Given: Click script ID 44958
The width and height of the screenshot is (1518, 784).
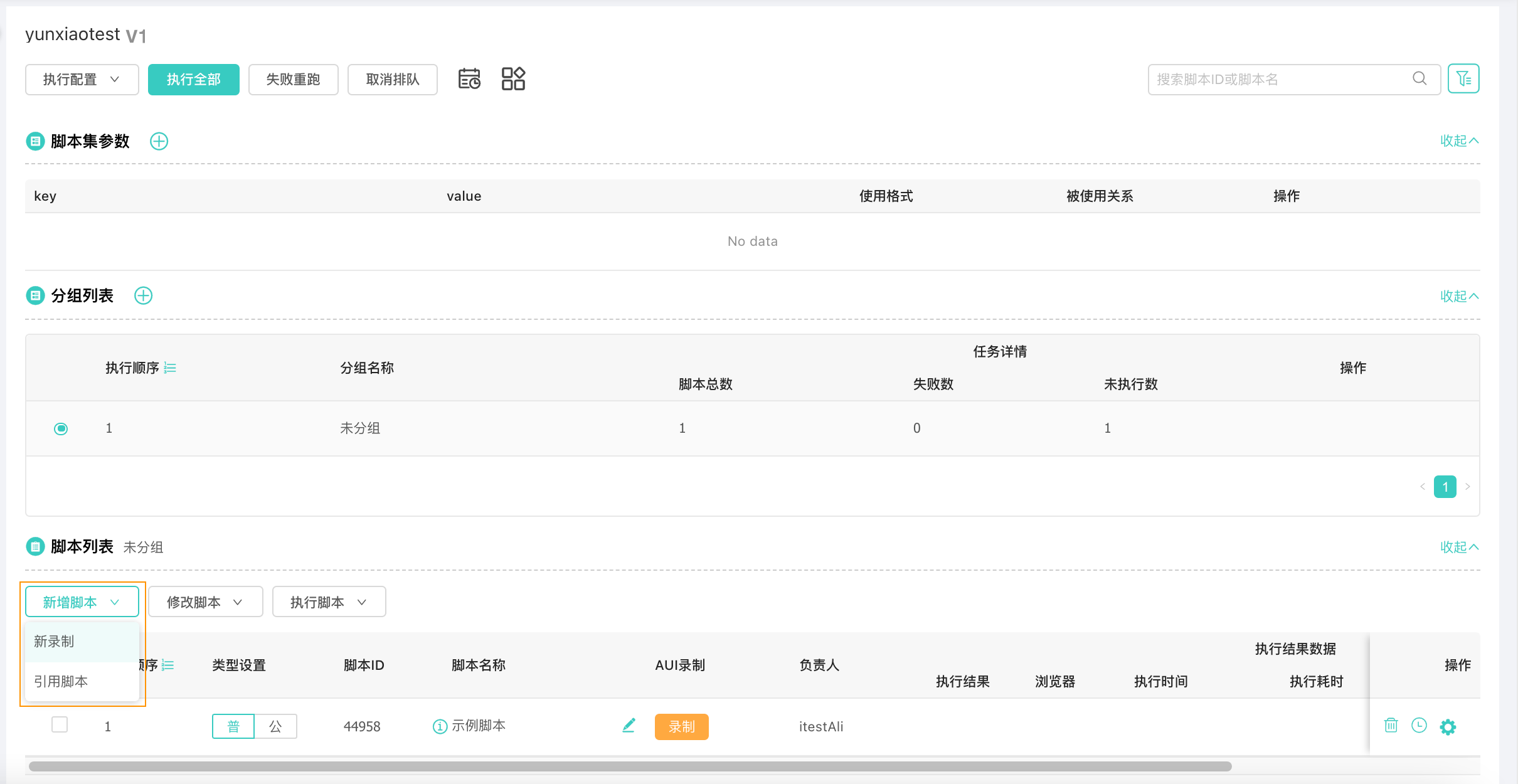Looking at the screenshot, I should coord(362,726).
